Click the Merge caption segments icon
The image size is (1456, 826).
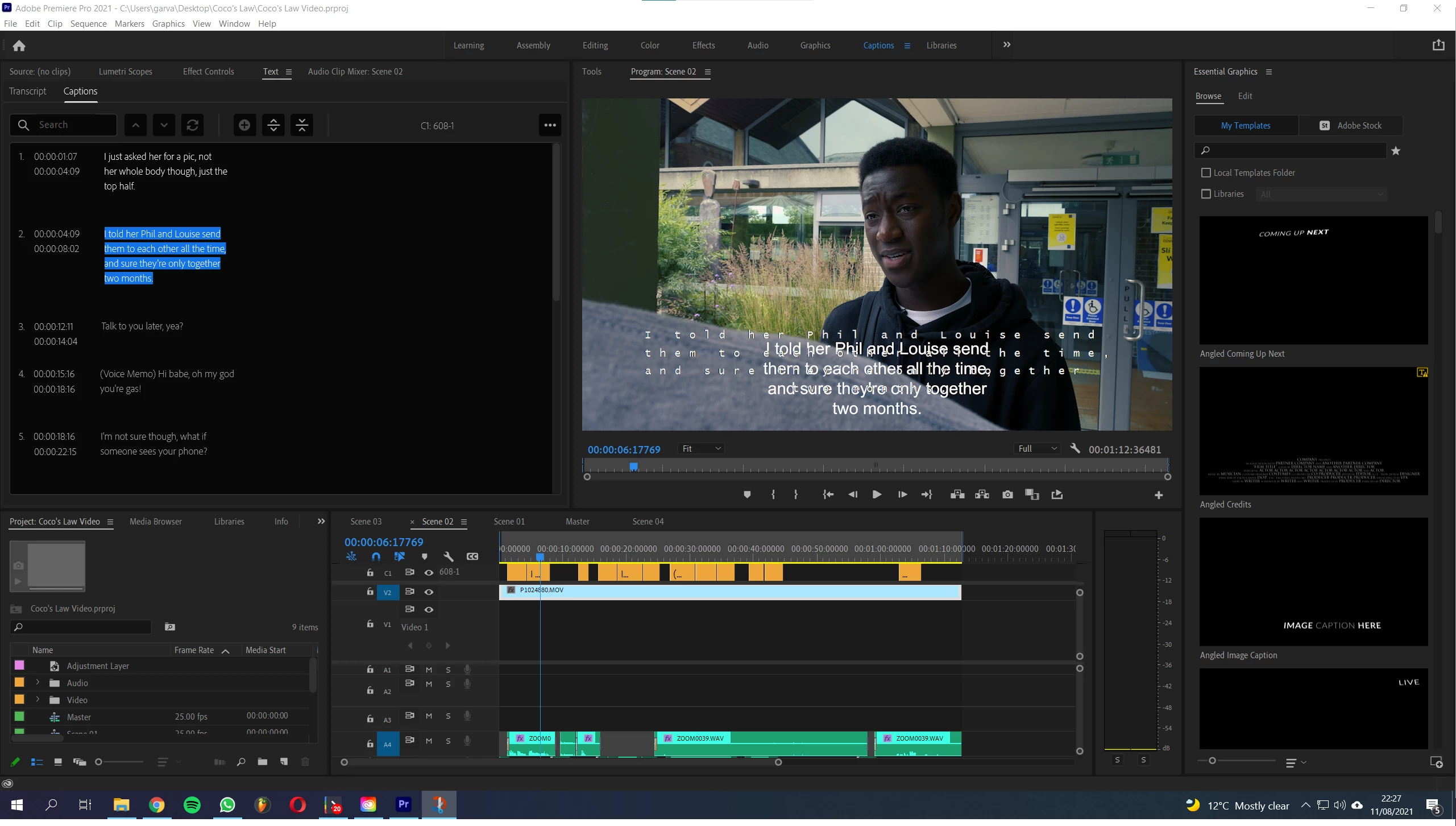coord(302,125)
